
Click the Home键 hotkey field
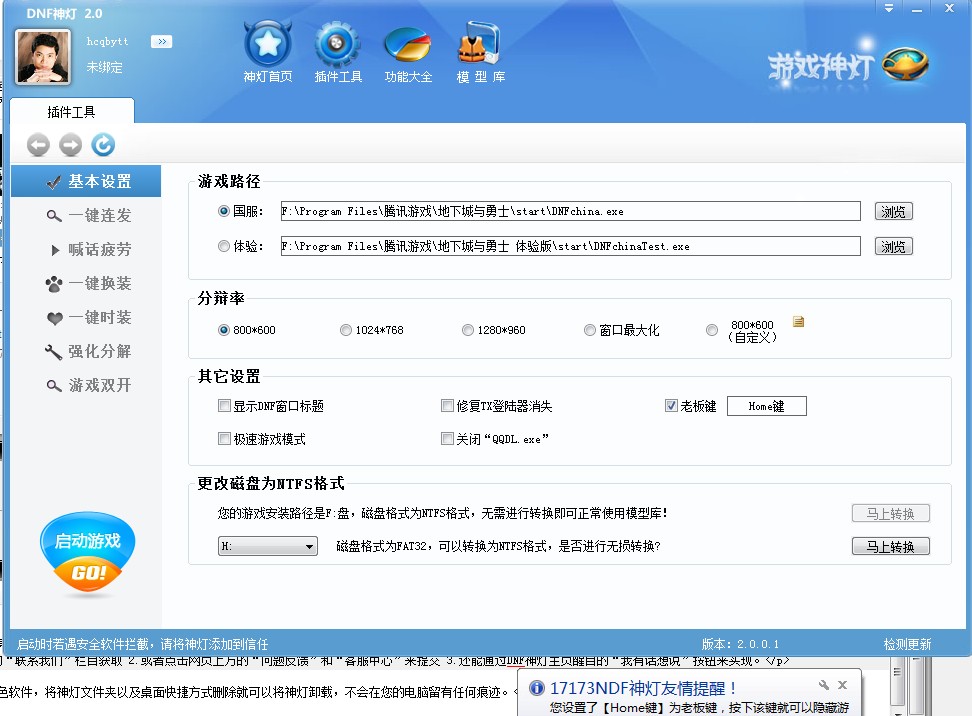pos(767,406)
